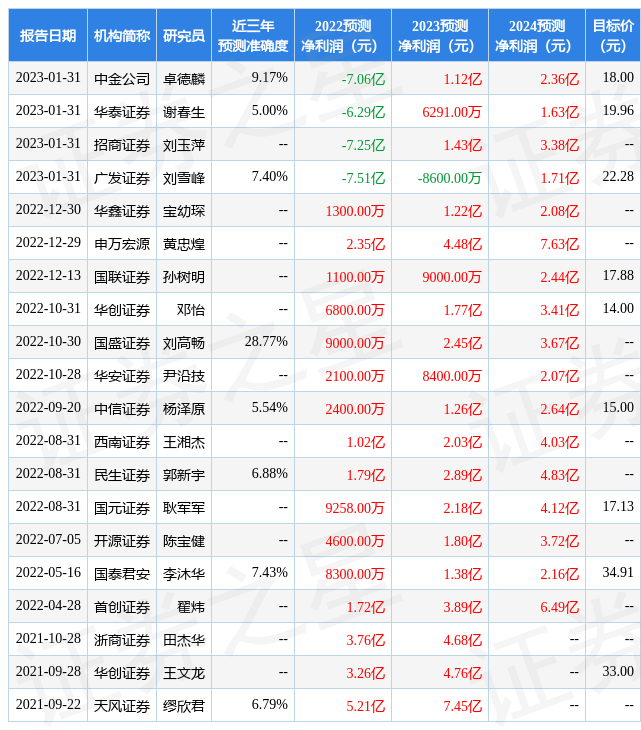Select the 申万宏源 institution cell
The height and width of the screenshot is (730, 641).
(122, 244)
